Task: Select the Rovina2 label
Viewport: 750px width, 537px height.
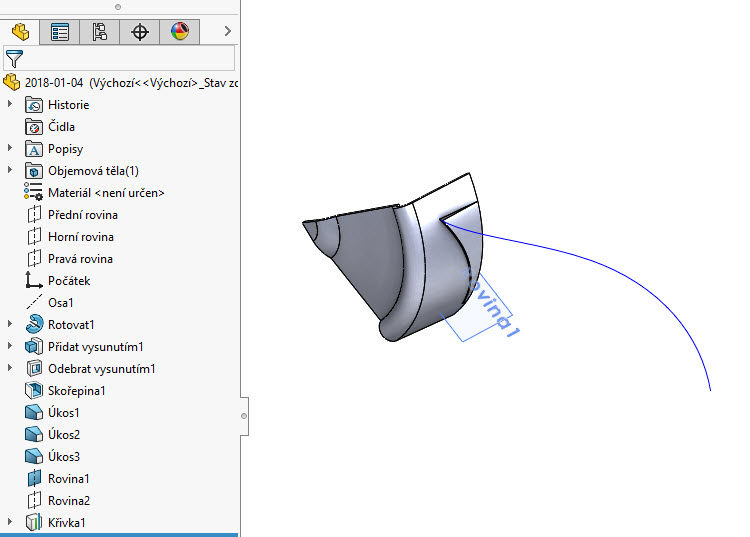Action: tap(69, 501)
